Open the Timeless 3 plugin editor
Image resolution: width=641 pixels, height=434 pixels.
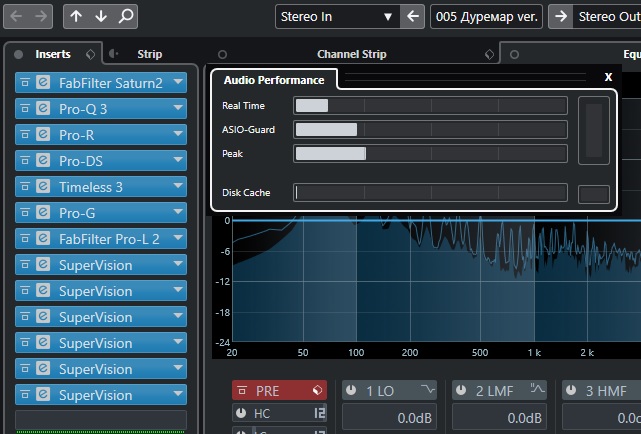43,186
